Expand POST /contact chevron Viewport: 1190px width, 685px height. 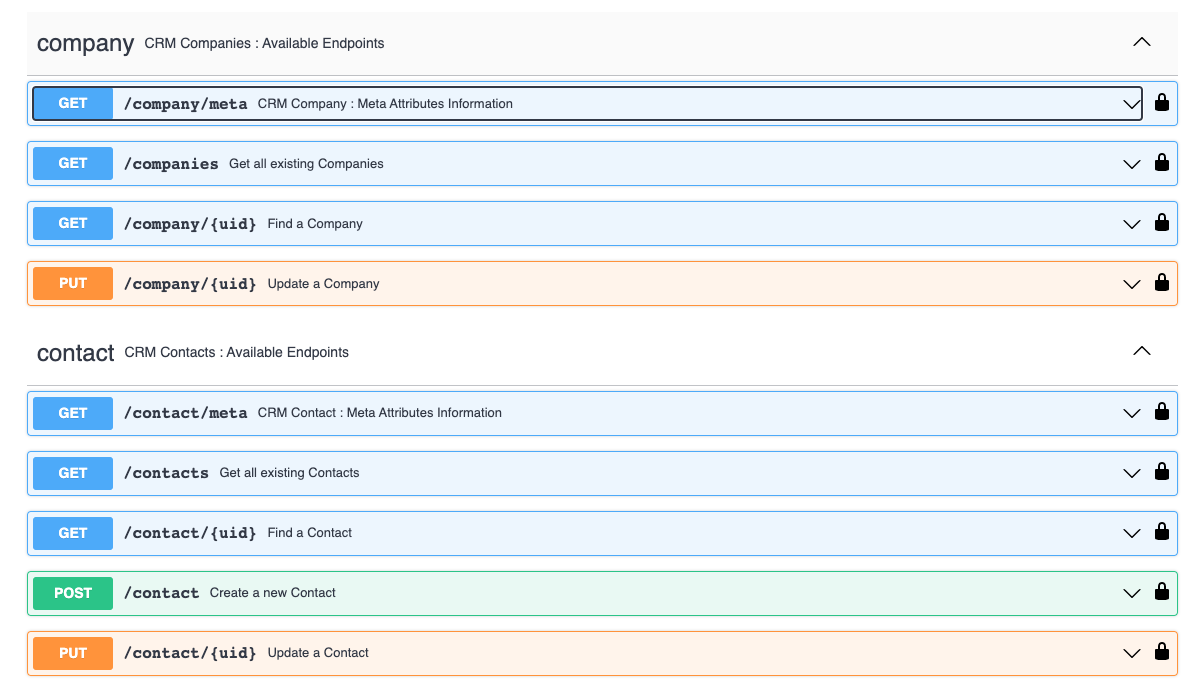click(1132, 593)
